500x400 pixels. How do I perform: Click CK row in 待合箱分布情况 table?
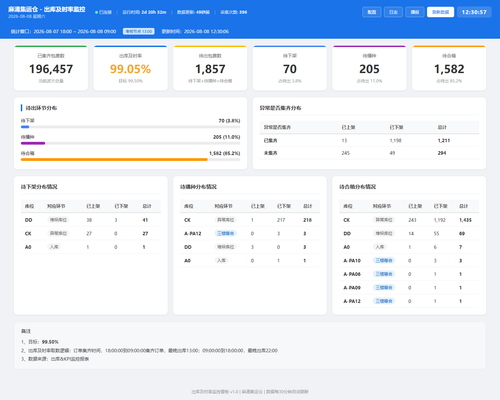pos(409,220)
